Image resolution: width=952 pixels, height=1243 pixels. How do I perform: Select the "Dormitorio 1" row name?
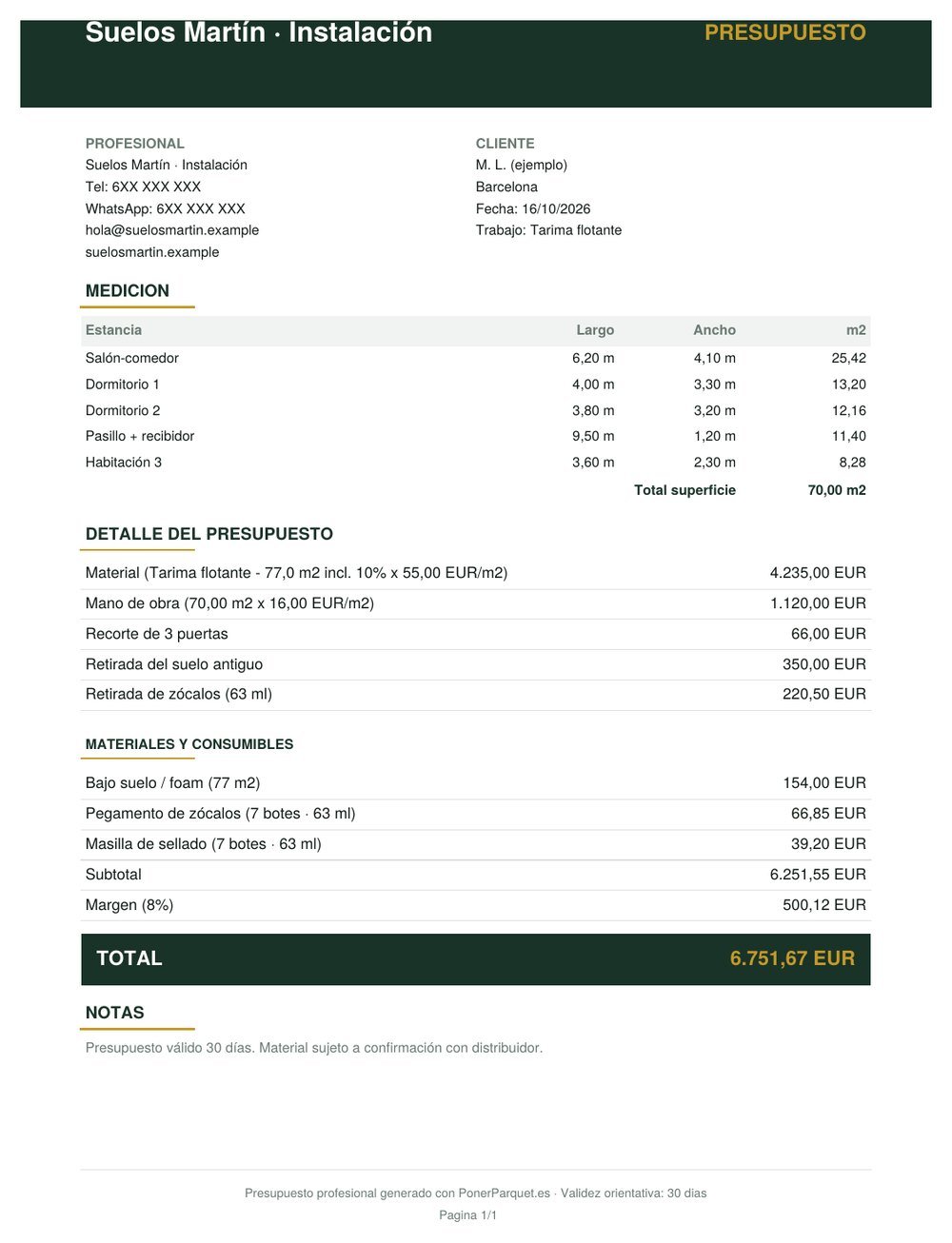(123, 385)
